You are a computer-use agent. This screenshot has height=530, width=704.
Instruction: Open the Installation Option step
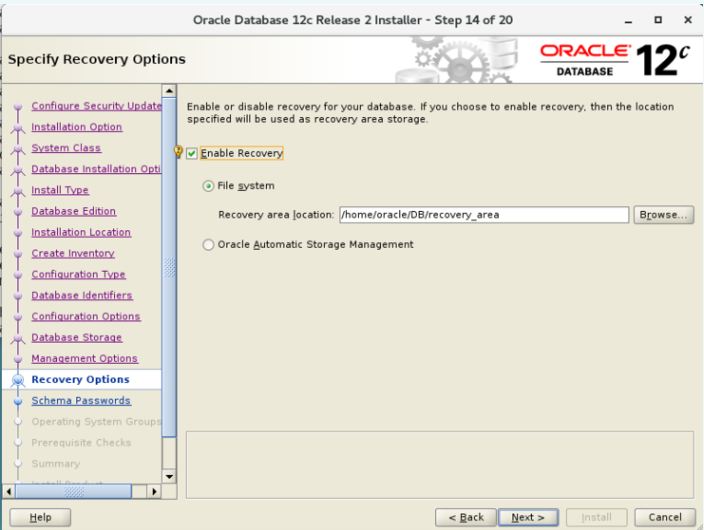[x=77, y=127]
